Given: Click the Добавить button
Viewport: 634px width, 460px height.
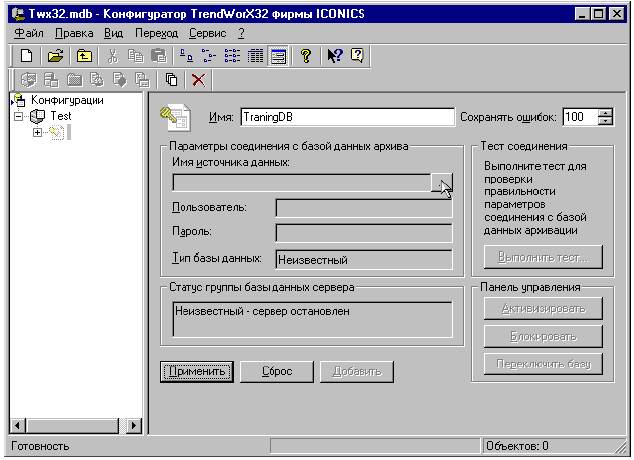Looking at the screenshot, I should 357,371.
